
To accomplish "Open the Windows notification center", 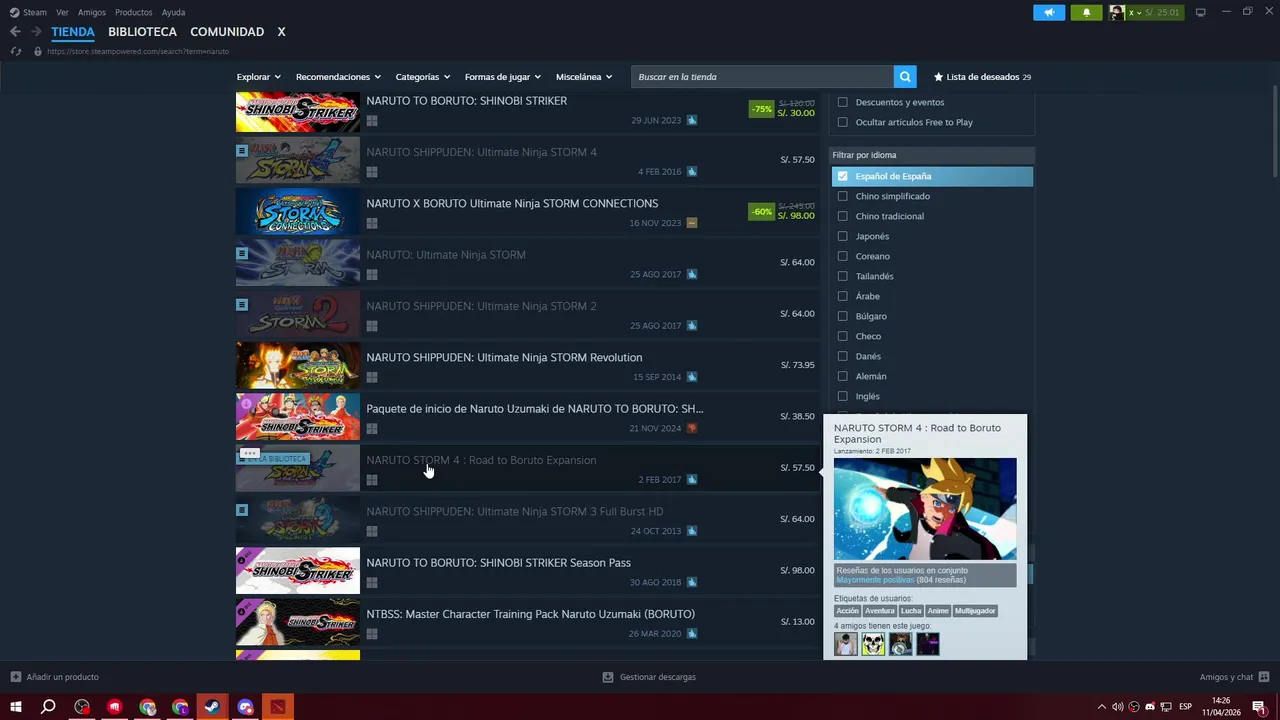I will (x=1259, y=707).
